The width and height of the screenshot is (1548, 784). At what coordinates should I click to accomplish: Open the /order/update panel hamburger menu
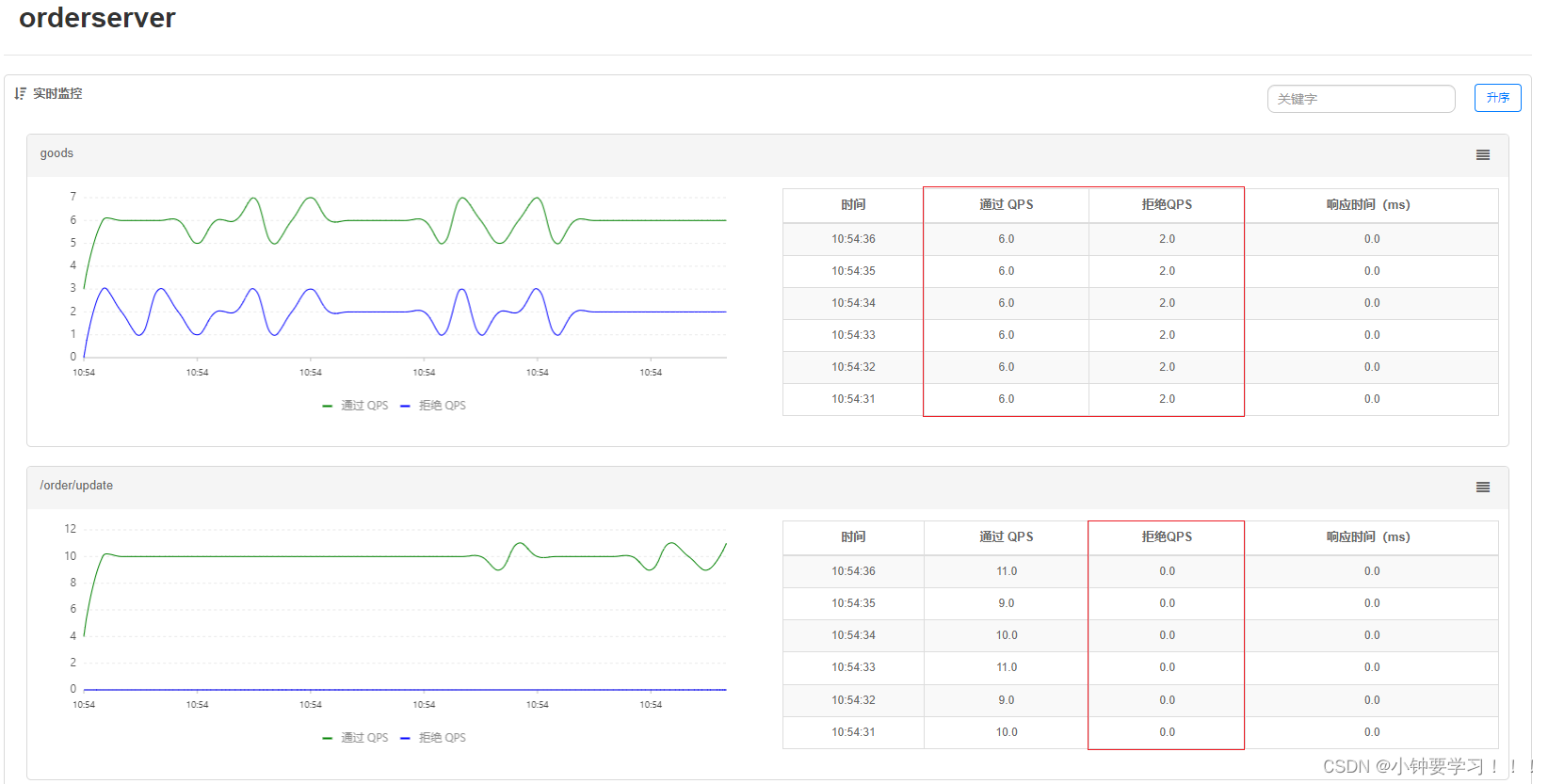[1483, 488]
